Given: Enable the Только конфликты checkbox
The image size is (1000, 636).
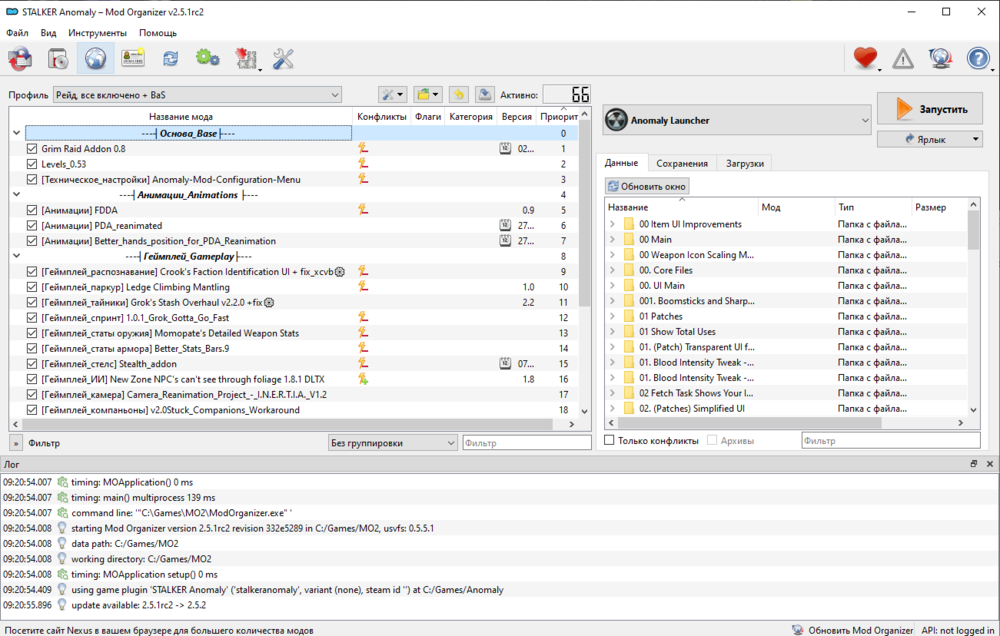Looking at the screenshot, I should [x=610, y=441].
